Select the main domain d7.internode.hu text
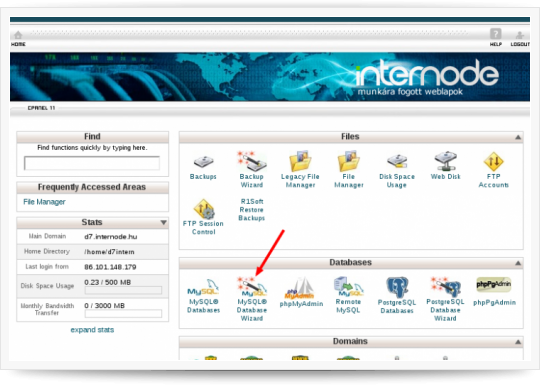This screenshot has width=540, height=385. click(111, 237)
